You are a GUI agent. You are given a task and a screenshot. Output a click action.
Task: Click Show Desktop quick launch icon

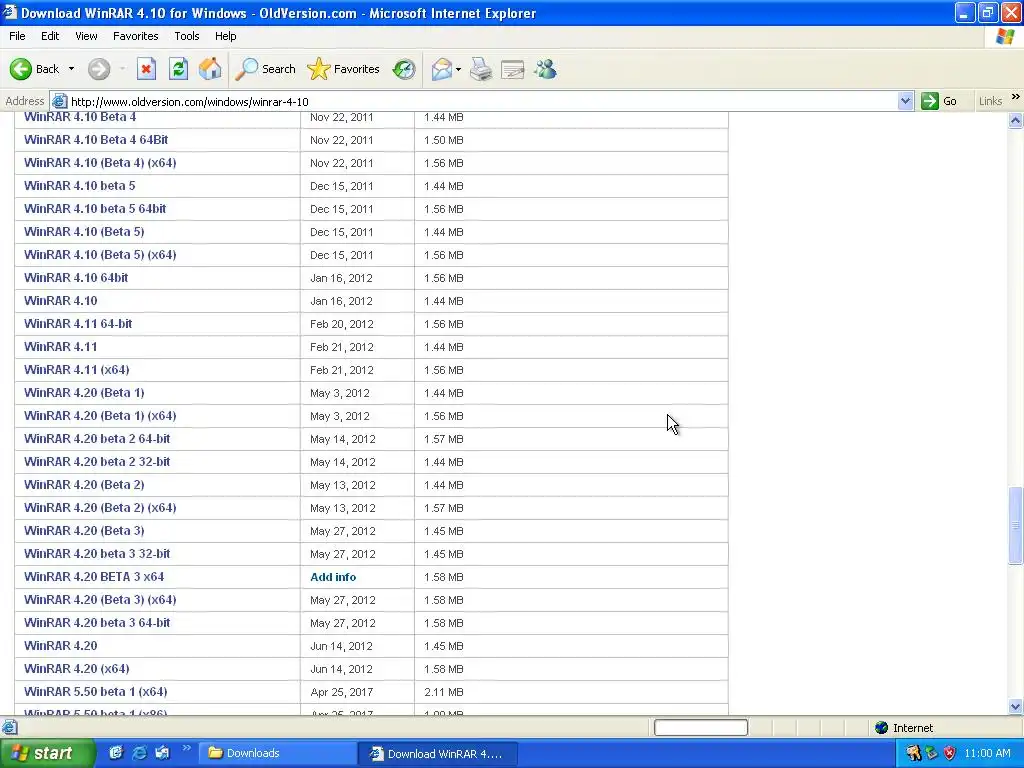(116, 753)
